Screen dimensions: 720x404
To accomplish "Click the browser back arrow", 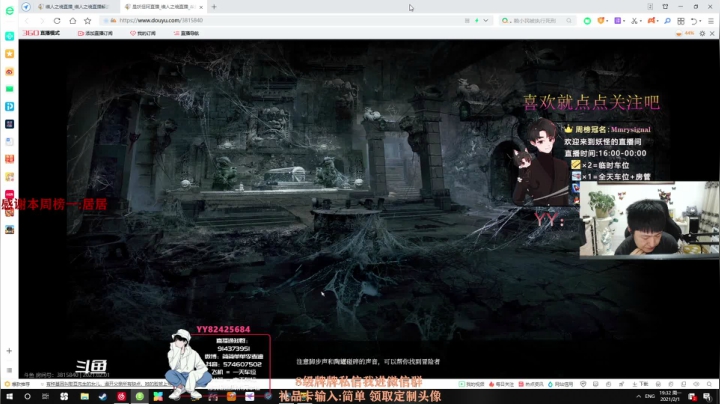I will [27, 21].
